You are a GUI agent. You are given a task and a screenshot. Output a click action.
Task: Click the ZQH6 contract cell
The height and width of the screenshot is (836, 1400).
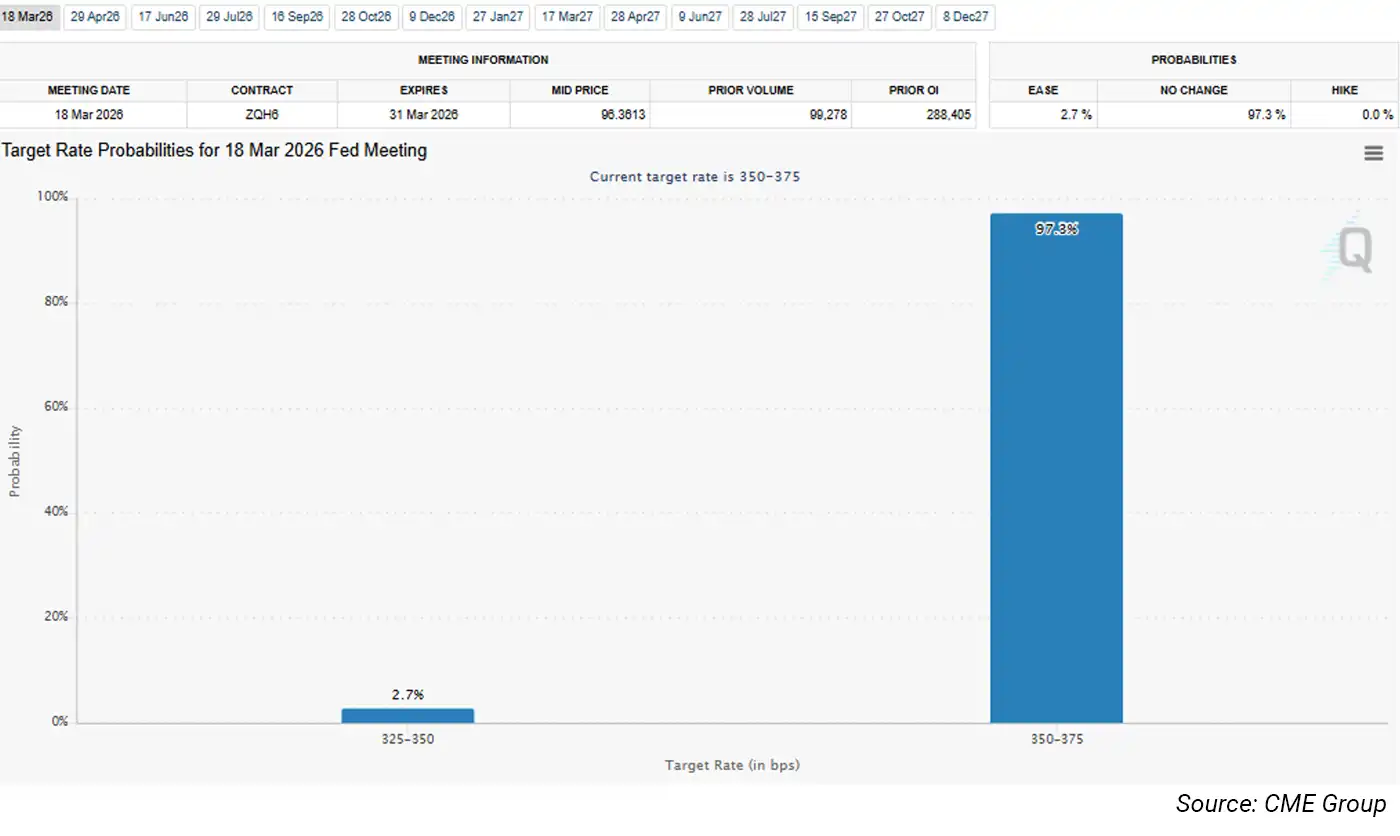pos(260,114)
